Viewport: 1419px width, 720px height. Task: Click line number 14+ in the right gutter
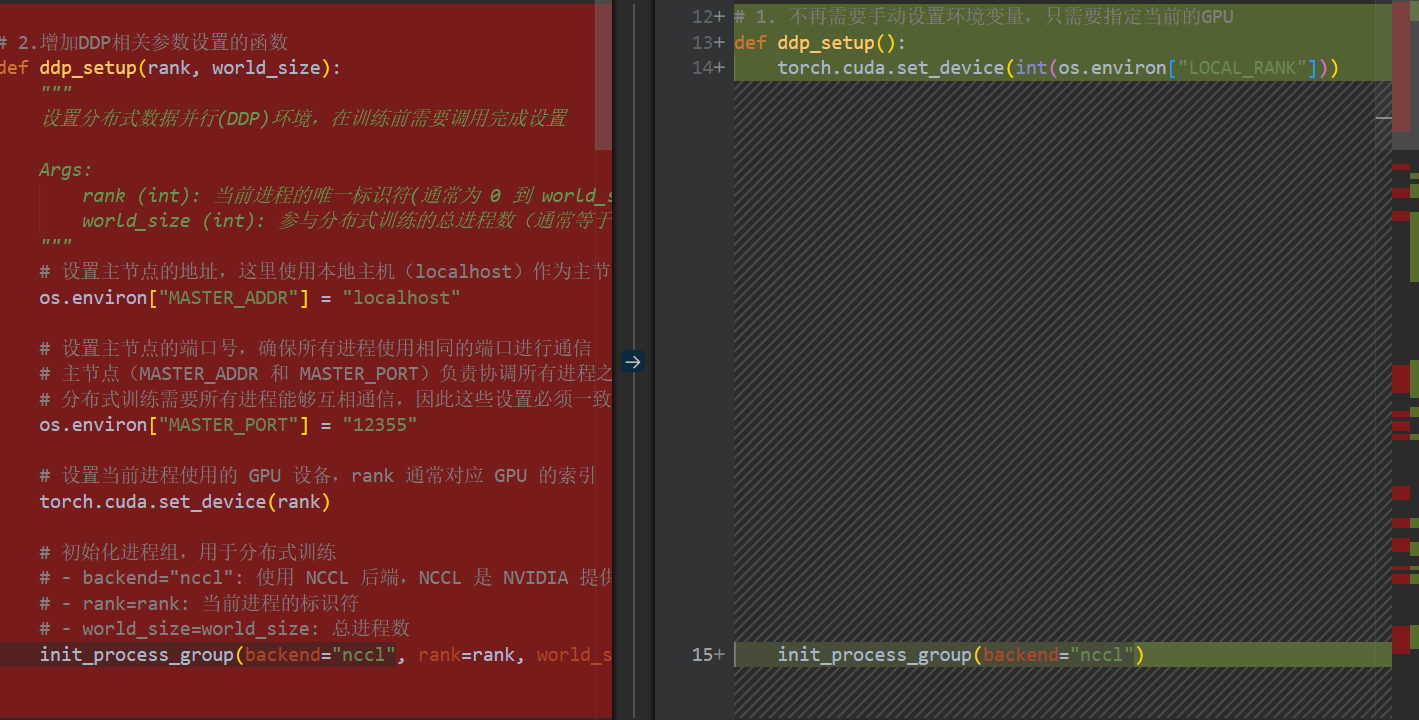pos(707,68)
